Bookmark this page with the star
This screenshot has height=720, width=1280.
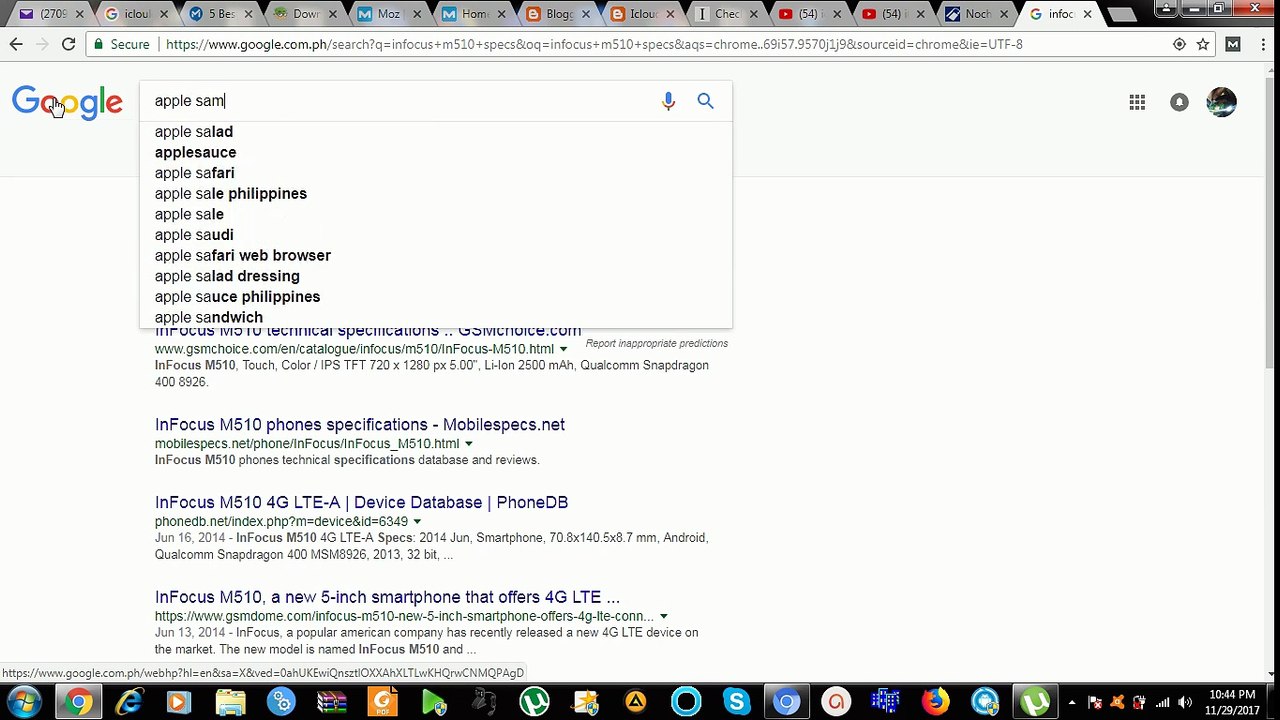[1203, 44]
